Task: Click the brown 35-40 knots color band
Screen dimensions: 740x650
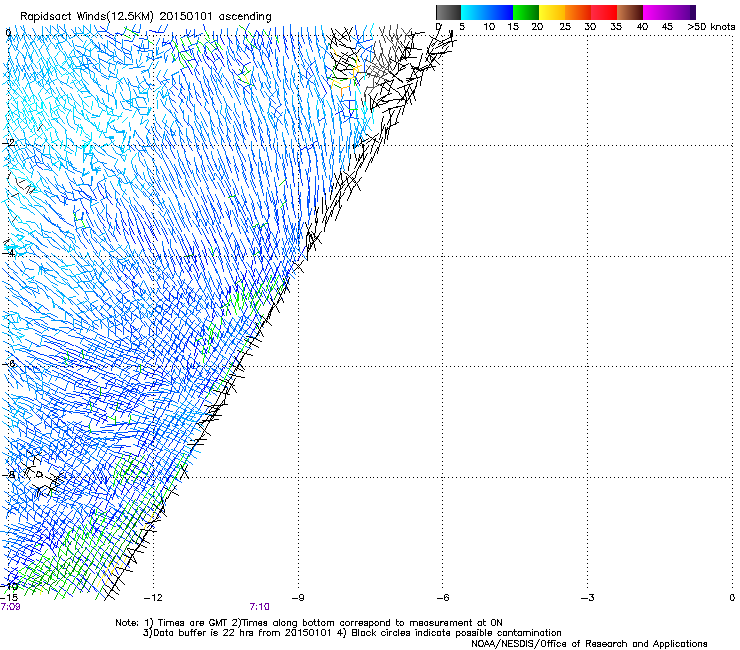Action: [x=630, y=12]
